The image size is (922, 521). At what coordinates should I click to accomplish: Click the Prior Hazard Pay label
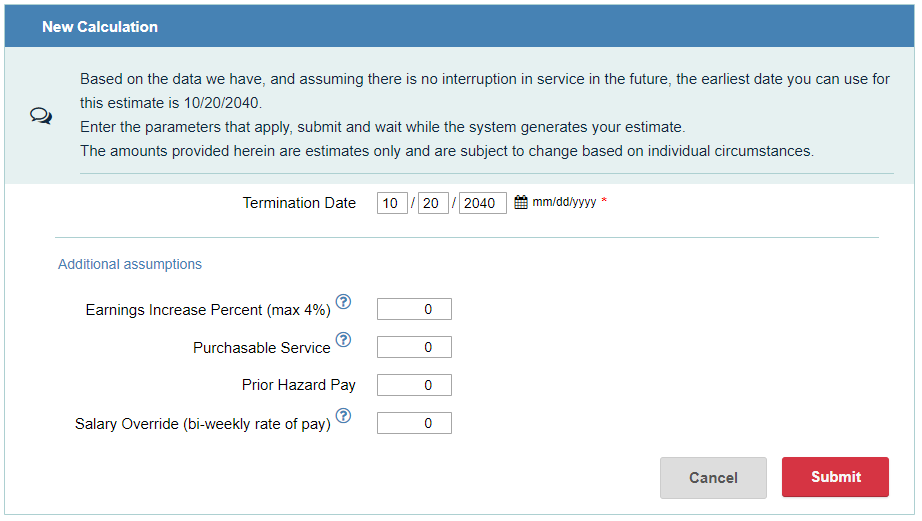(298, 385)
